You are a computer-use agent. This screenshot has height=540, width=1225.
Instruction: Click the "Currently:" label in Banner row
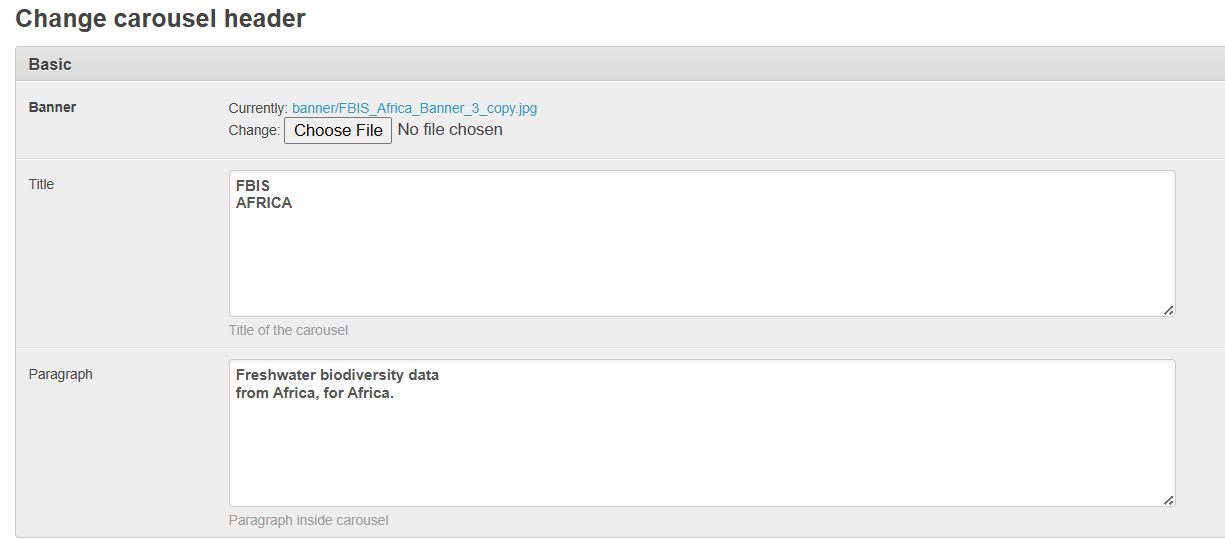point(258,108)
